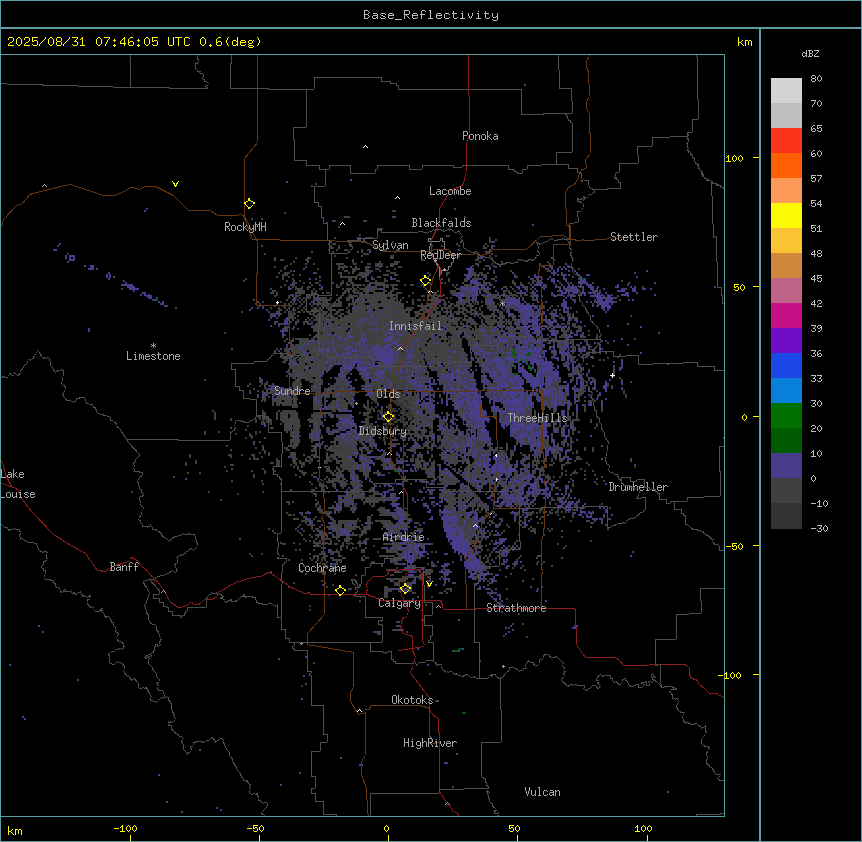The image size is (862, 842).
Task: Click the 80 value on the dBZ scale
Action: pyautogui.click(x=816, y=79)
